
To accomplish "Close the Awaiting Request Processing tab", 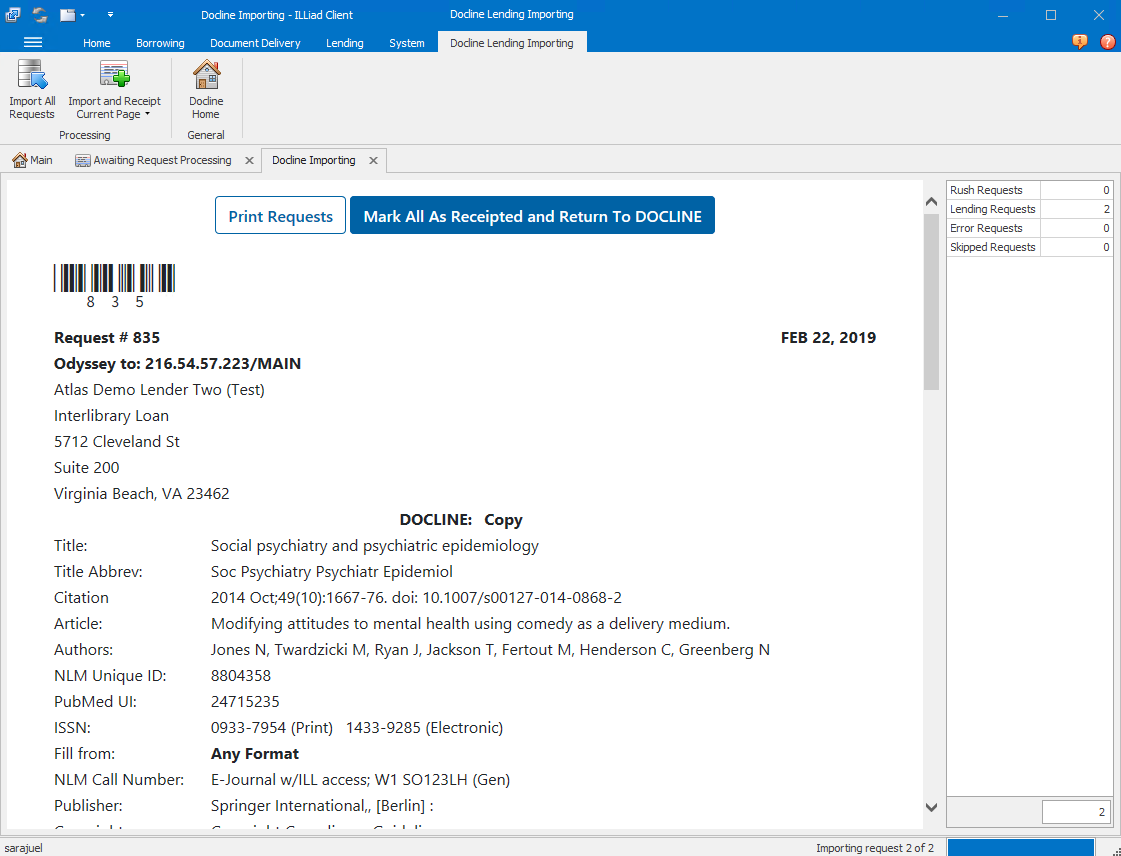I will [249, 160].
